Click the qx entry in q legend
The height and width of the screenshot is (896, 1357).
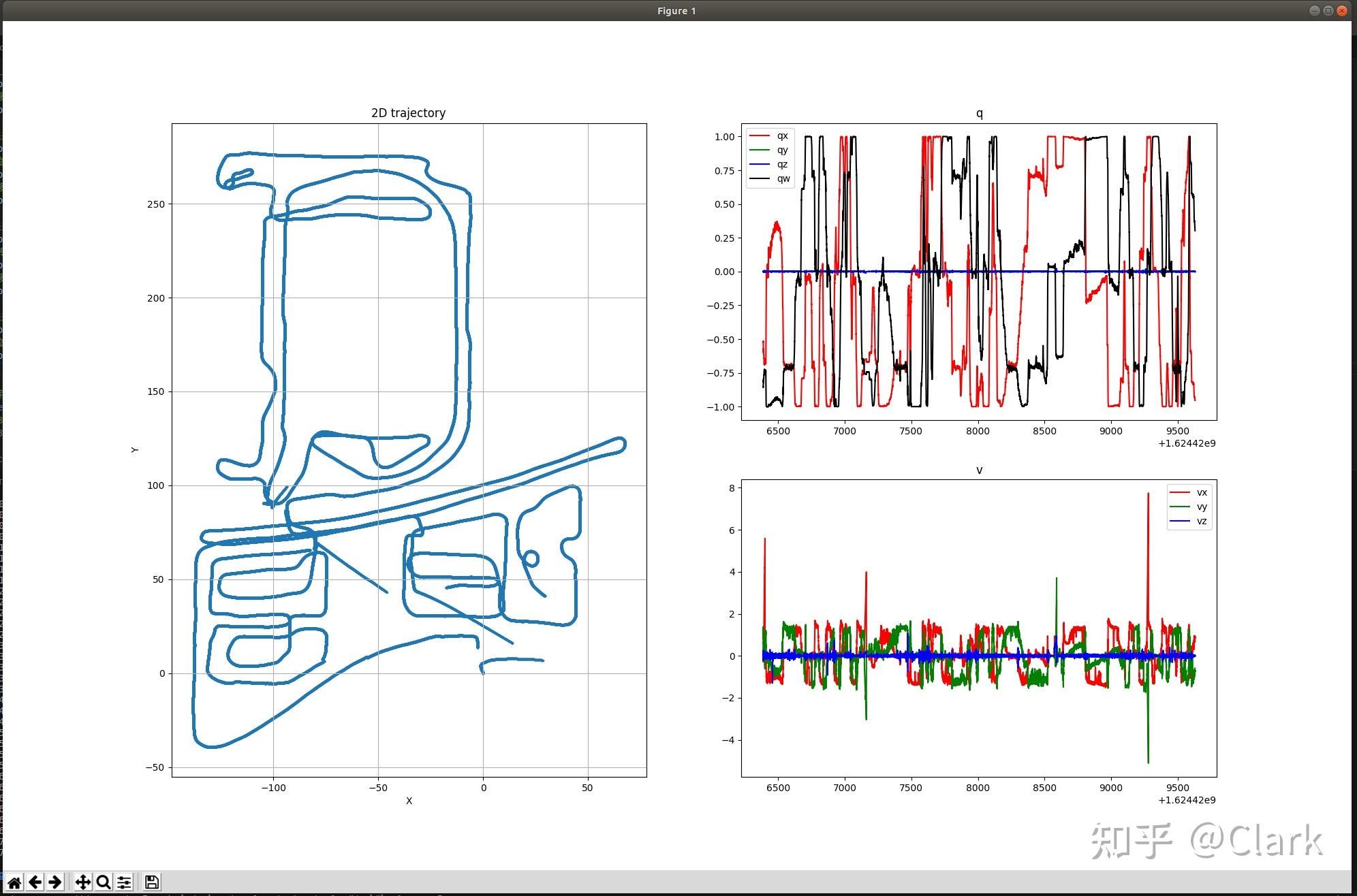(782, 135)
